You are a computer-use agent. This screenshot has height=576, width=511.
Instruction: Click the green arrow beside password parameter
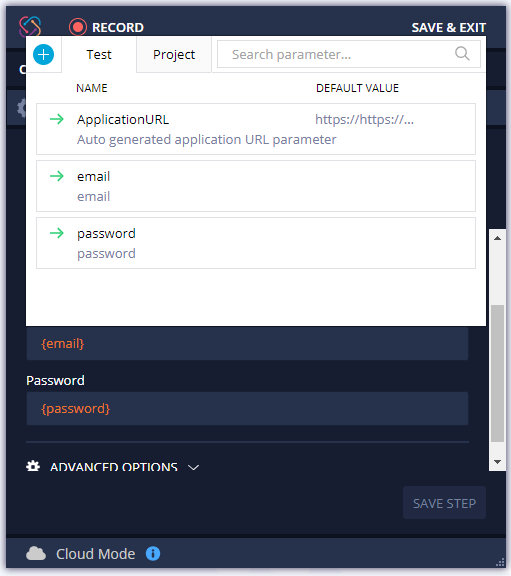coord(57,233)
